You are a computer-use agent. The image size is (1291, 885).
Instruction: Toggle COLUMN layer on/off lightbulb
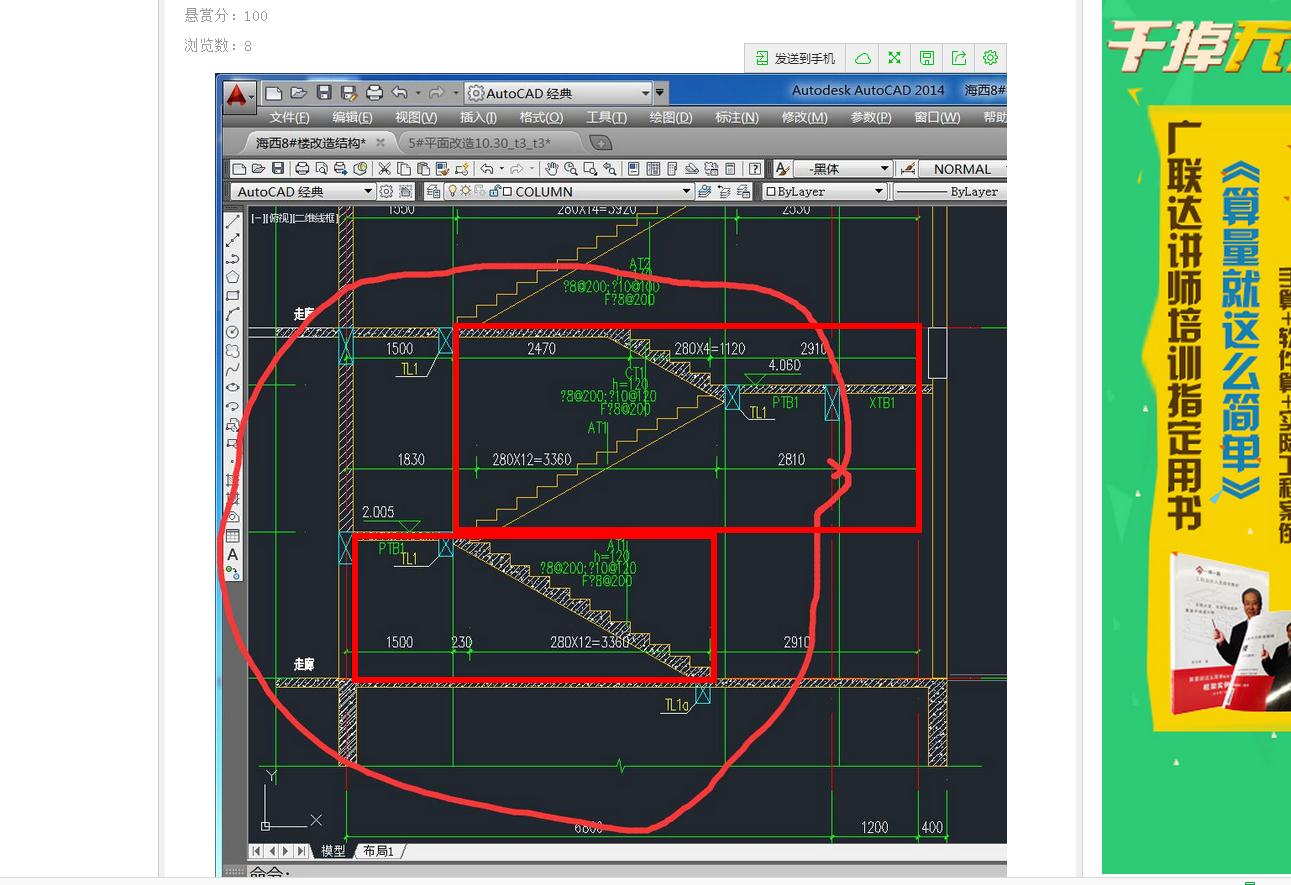click(x=452, y=191)
